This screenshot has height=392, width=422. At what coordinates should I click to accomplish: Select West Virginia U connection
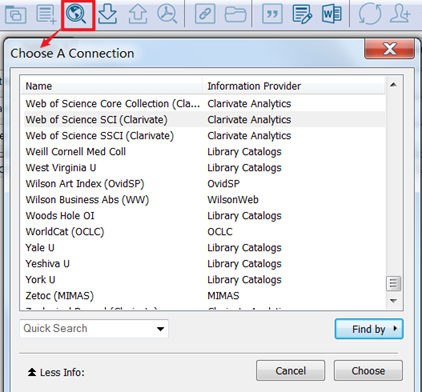(204, 168)
